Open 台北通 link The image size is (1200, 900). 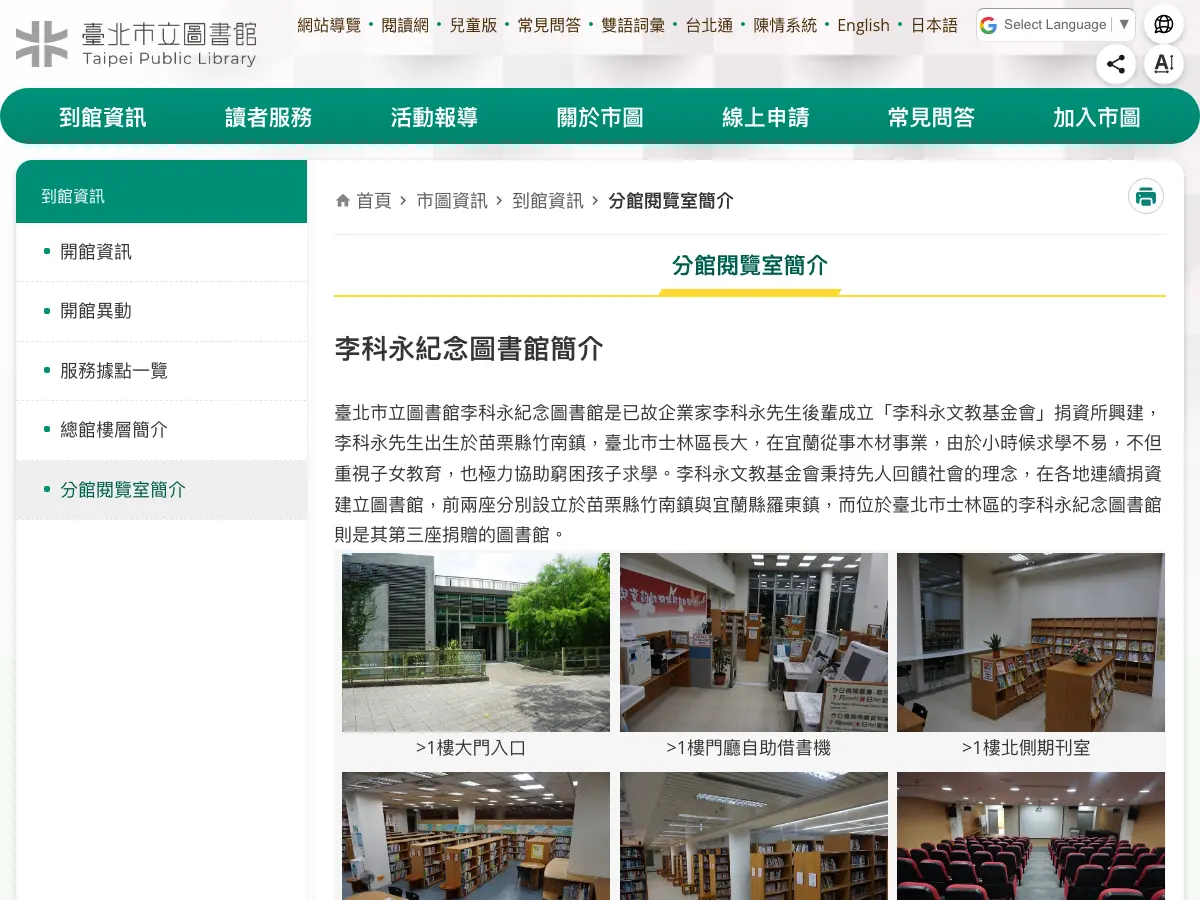pos(709,25)
